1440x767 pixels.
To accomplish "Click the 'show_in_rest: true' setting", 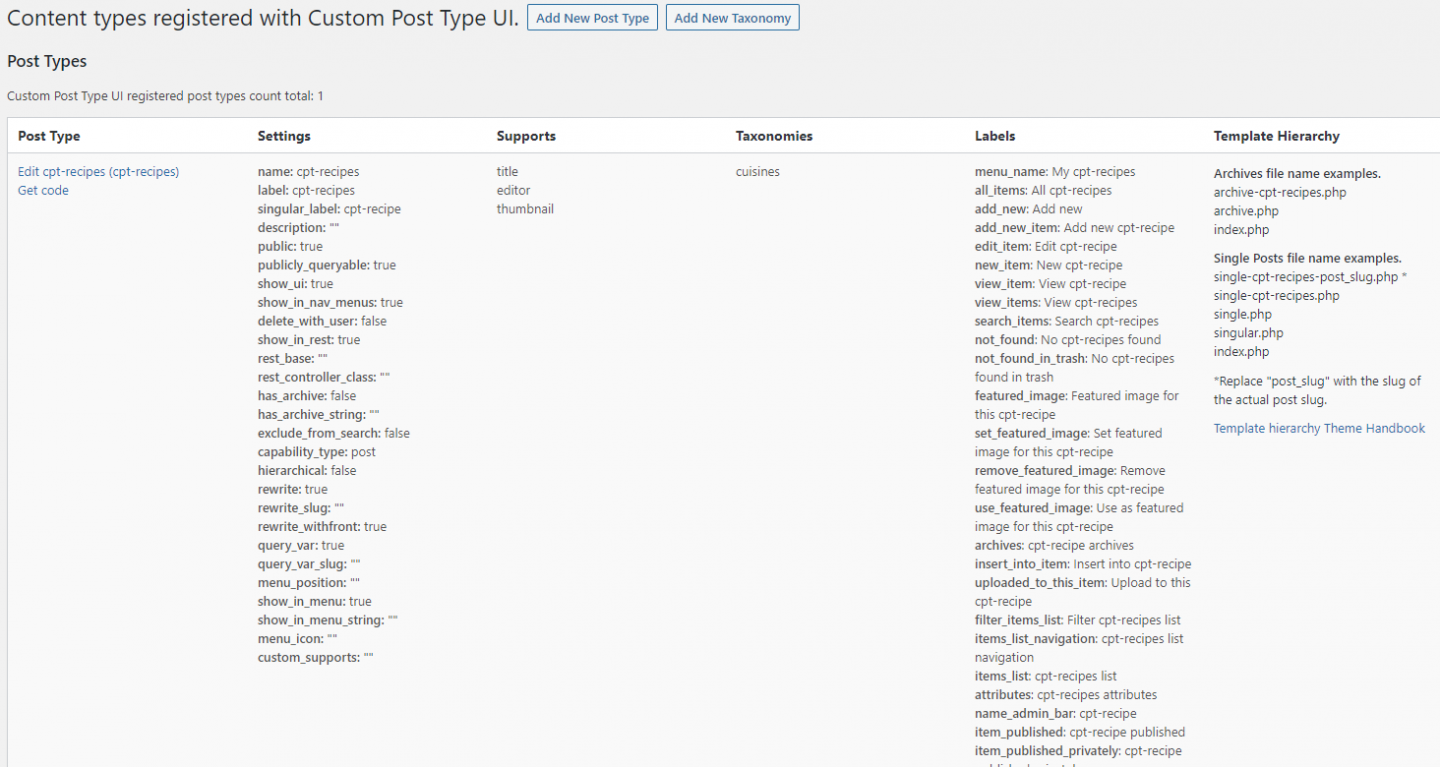I will [x=309, y=341].
